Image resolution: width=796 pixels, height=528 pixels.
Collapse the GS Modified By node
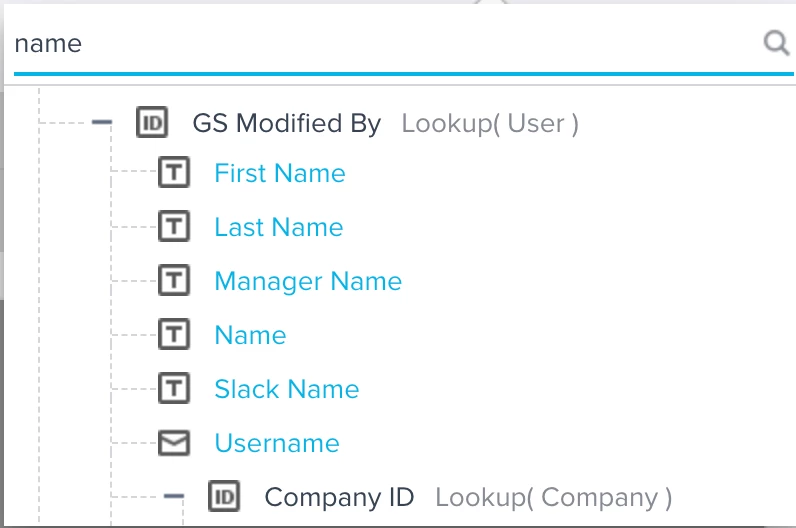(x=102, y=122)
